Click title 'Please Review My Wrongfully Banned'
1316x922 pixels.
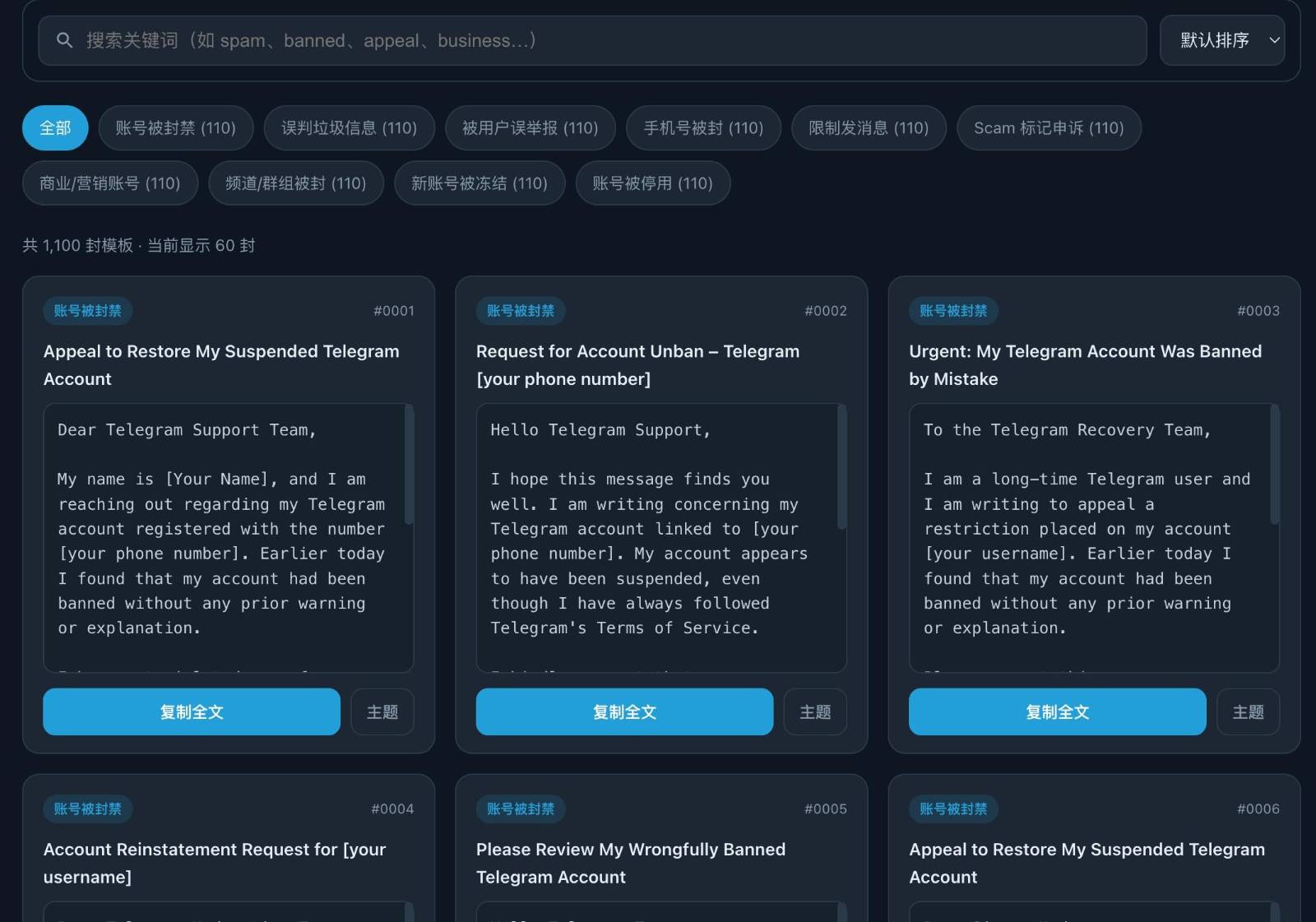coord(631,849)
